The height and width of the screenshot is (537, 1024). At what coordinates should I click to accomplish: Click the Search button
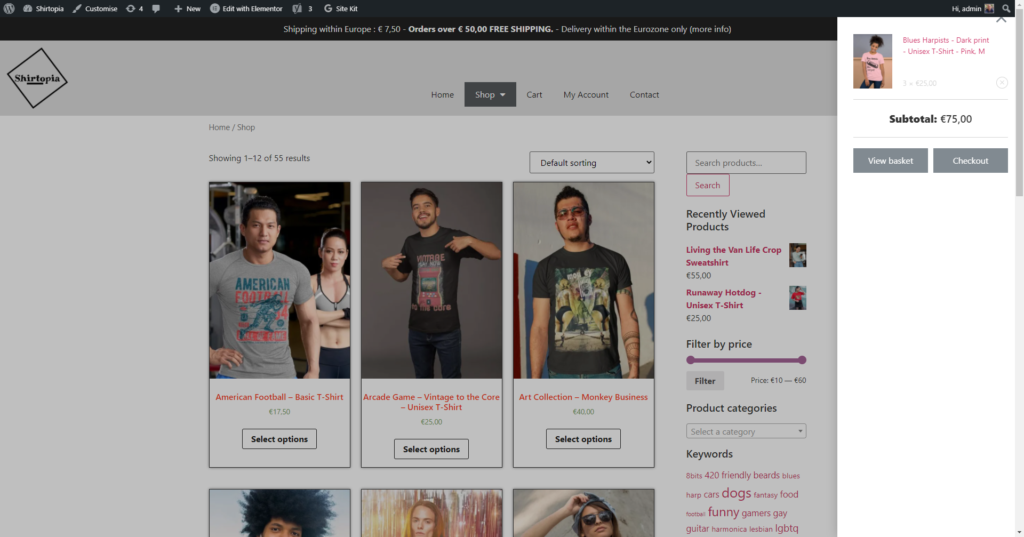[707, 186]
